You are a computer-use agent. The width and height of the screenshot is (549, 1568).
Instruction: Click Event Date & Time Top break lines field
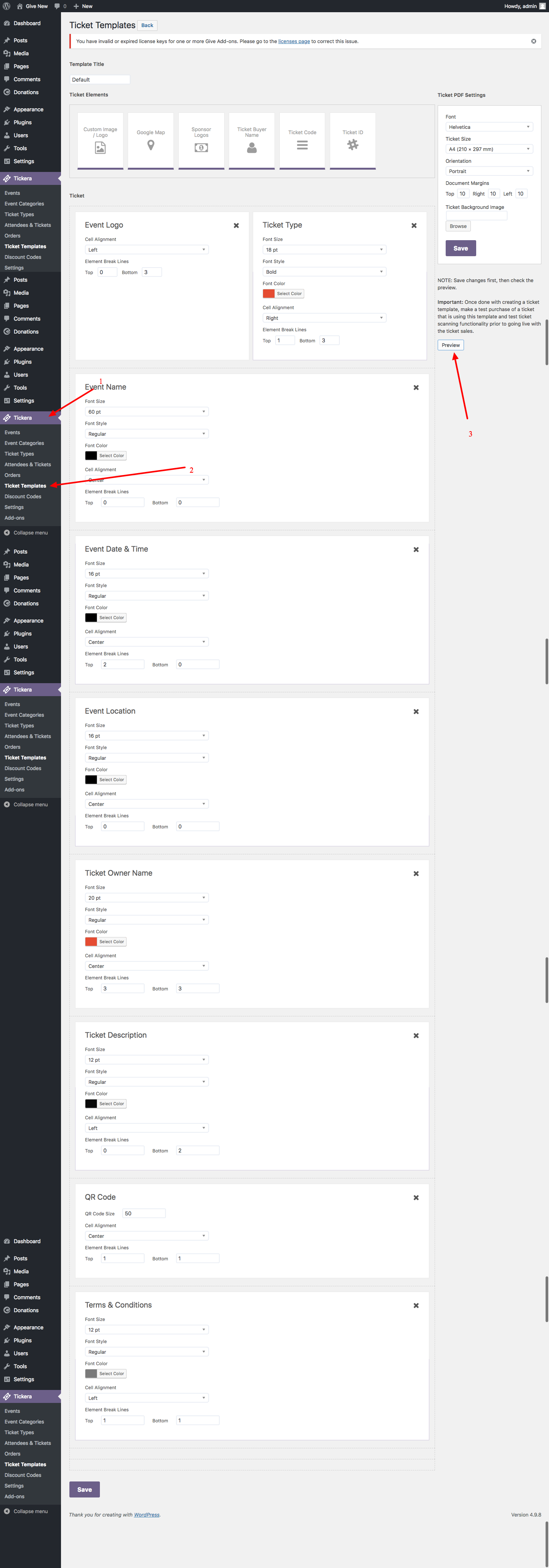point(122,664)
